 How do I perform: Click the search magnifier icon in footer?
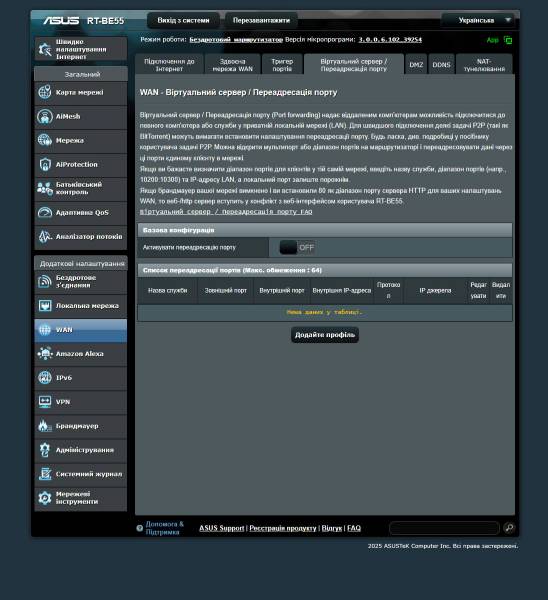point(509,528)
